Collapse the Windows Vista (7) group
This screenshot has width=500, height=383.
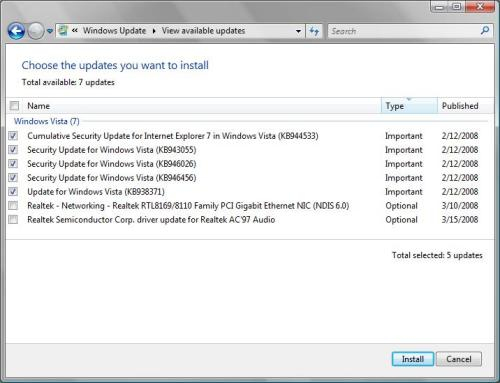tap(47, 121)
